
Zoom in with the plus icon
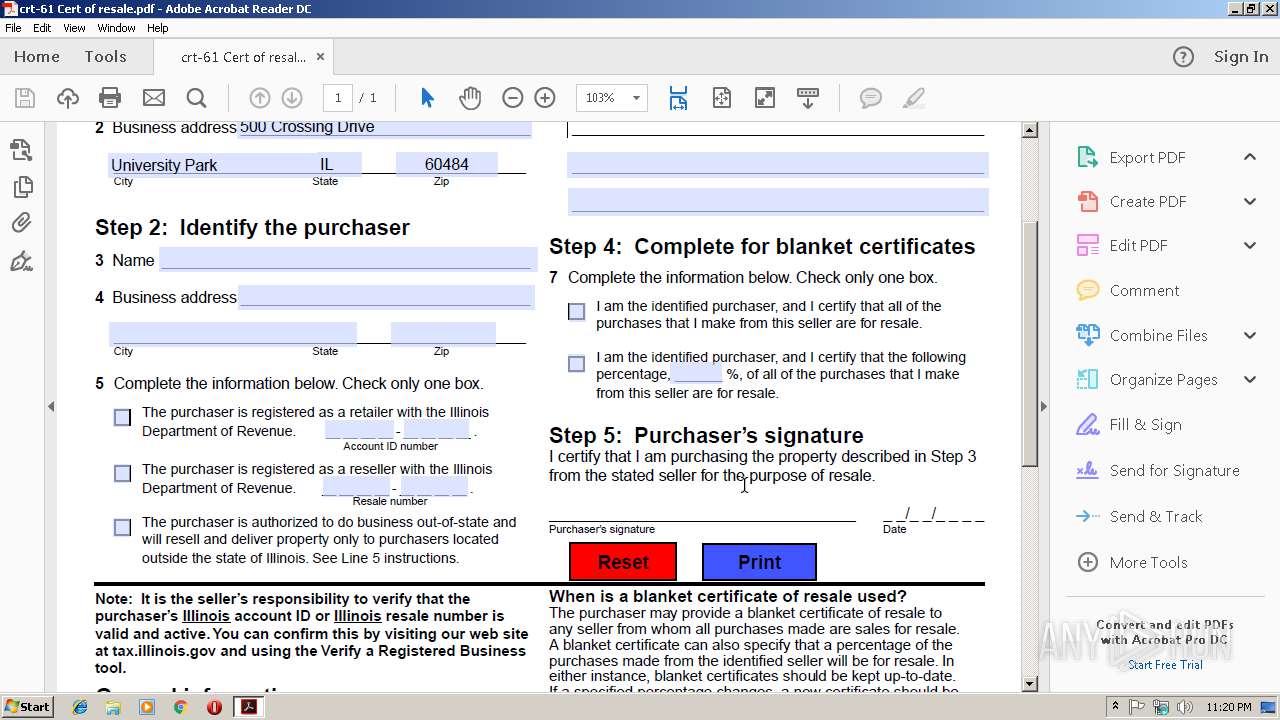(545, 98)
